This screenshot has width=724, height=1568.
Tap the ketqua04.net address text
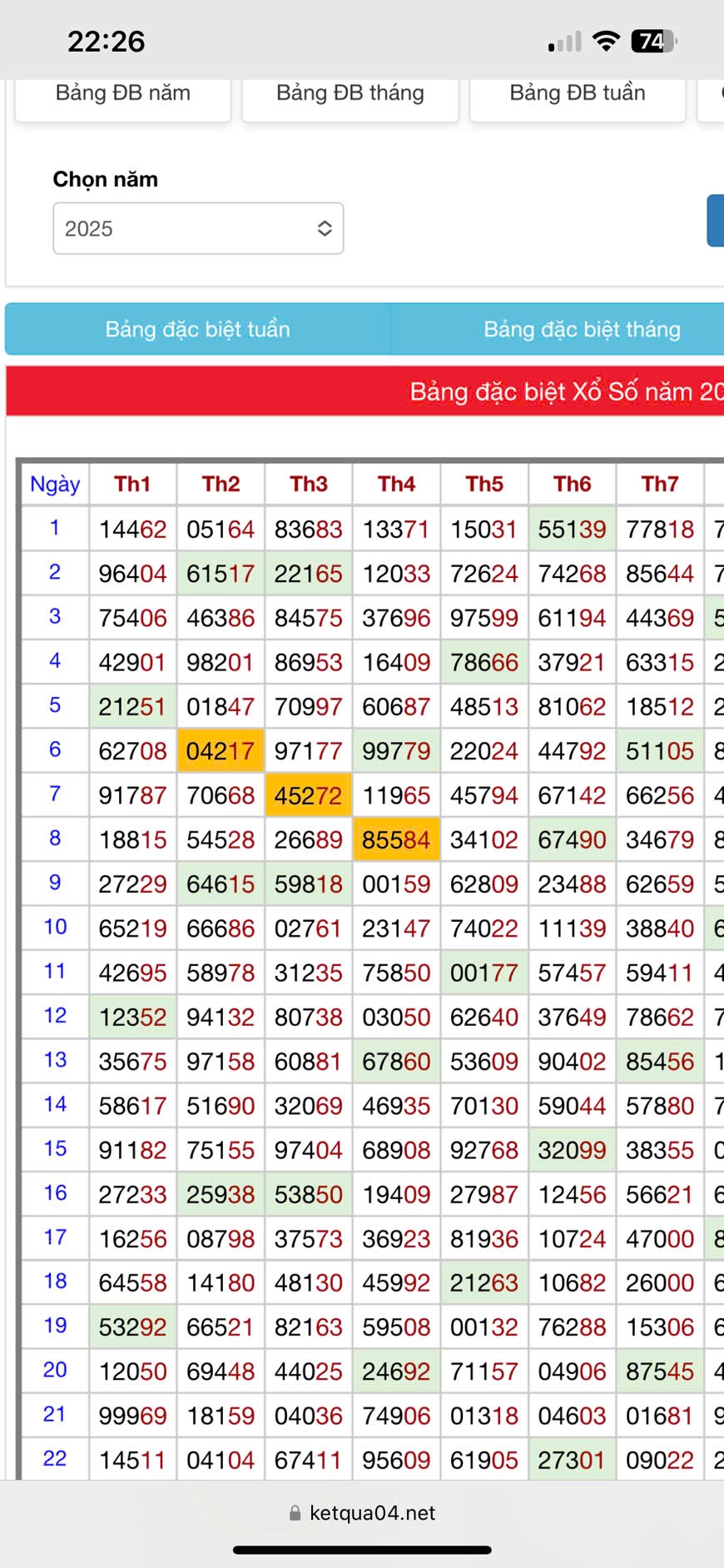click(372, 1513)
